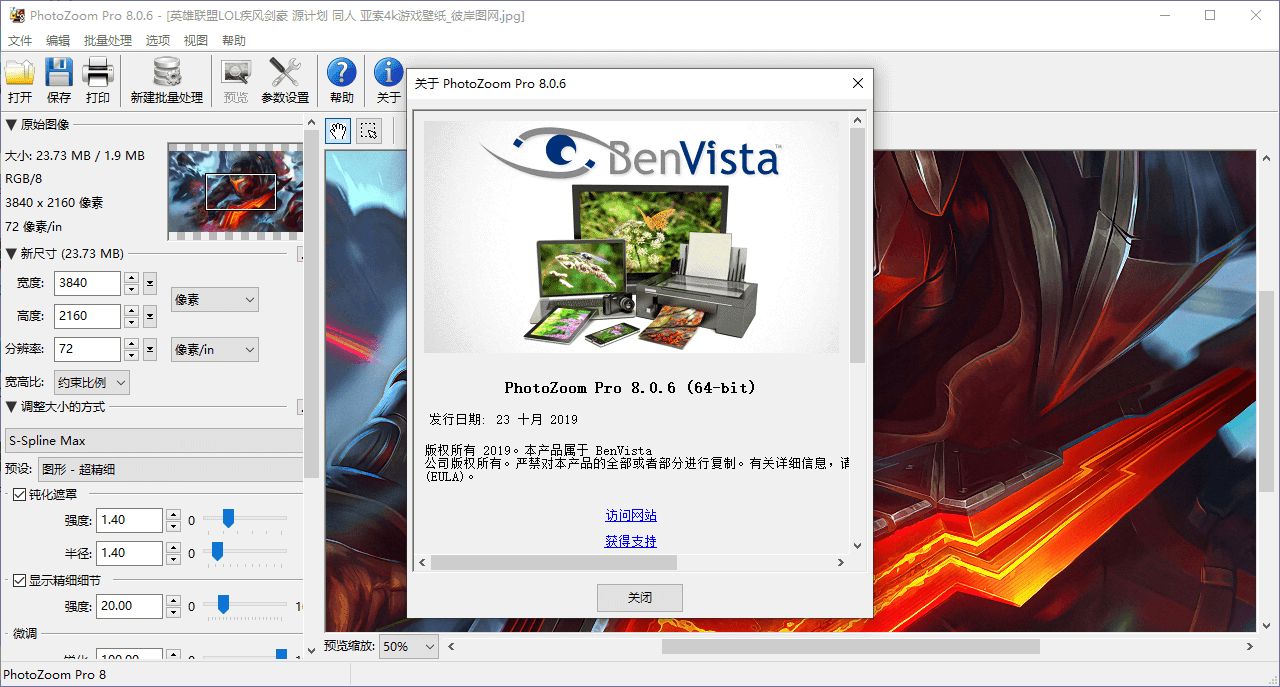The image size is (1280, 687).
Task: Open the 编辑 menu
Action: click(58, 41)
